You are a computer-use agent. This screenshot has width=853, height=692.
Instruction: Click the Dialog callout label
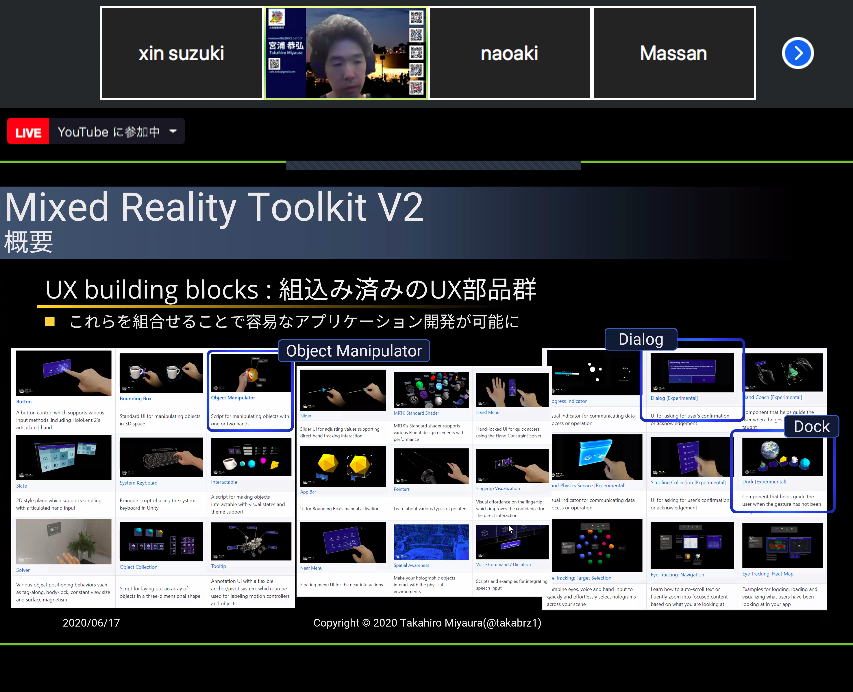(641, 339)
